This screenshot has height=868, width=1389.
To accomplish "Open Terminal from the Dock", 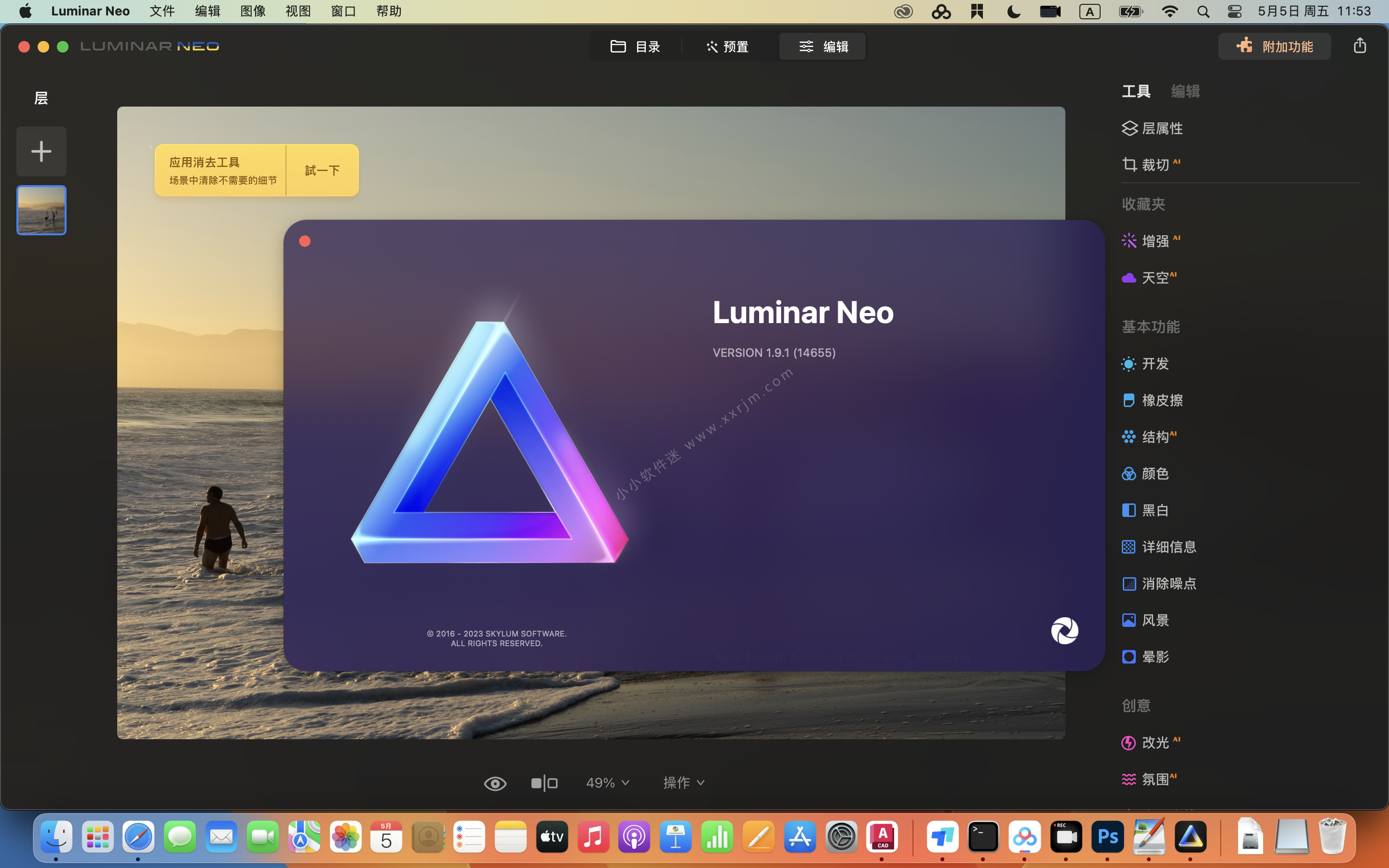I will click(983, 837).
